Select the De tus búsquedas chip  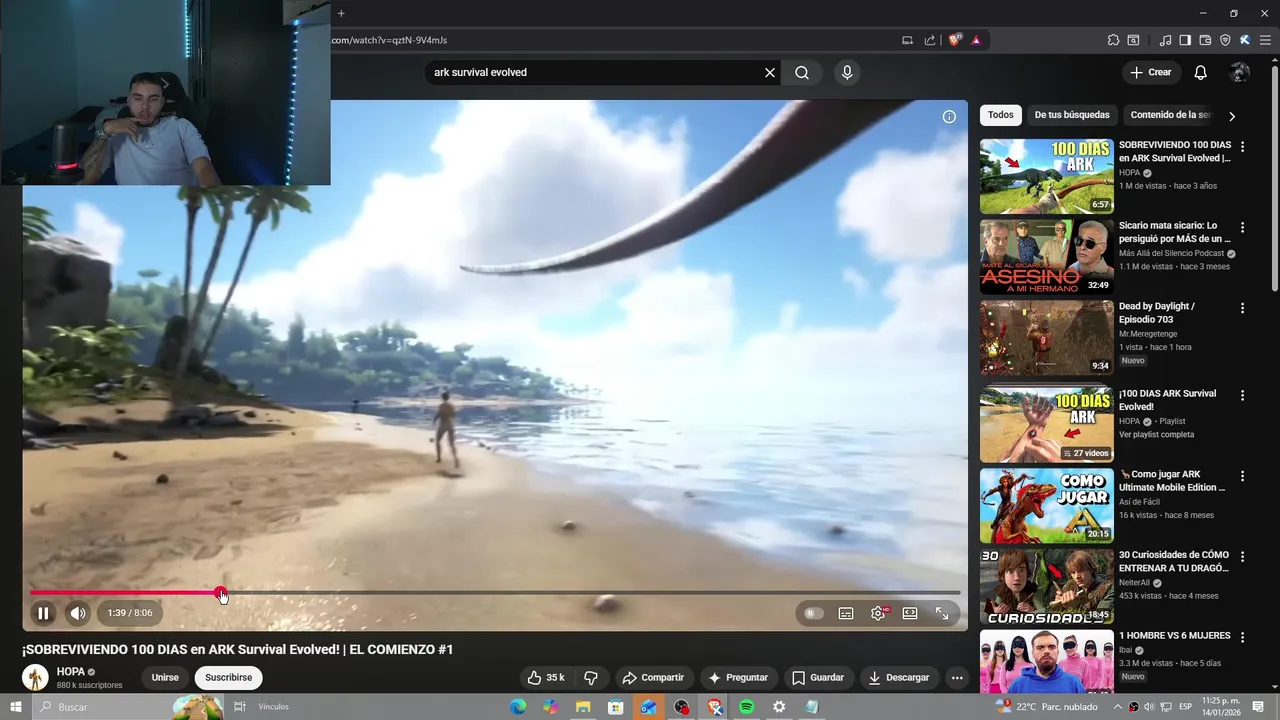point(1072,115)
